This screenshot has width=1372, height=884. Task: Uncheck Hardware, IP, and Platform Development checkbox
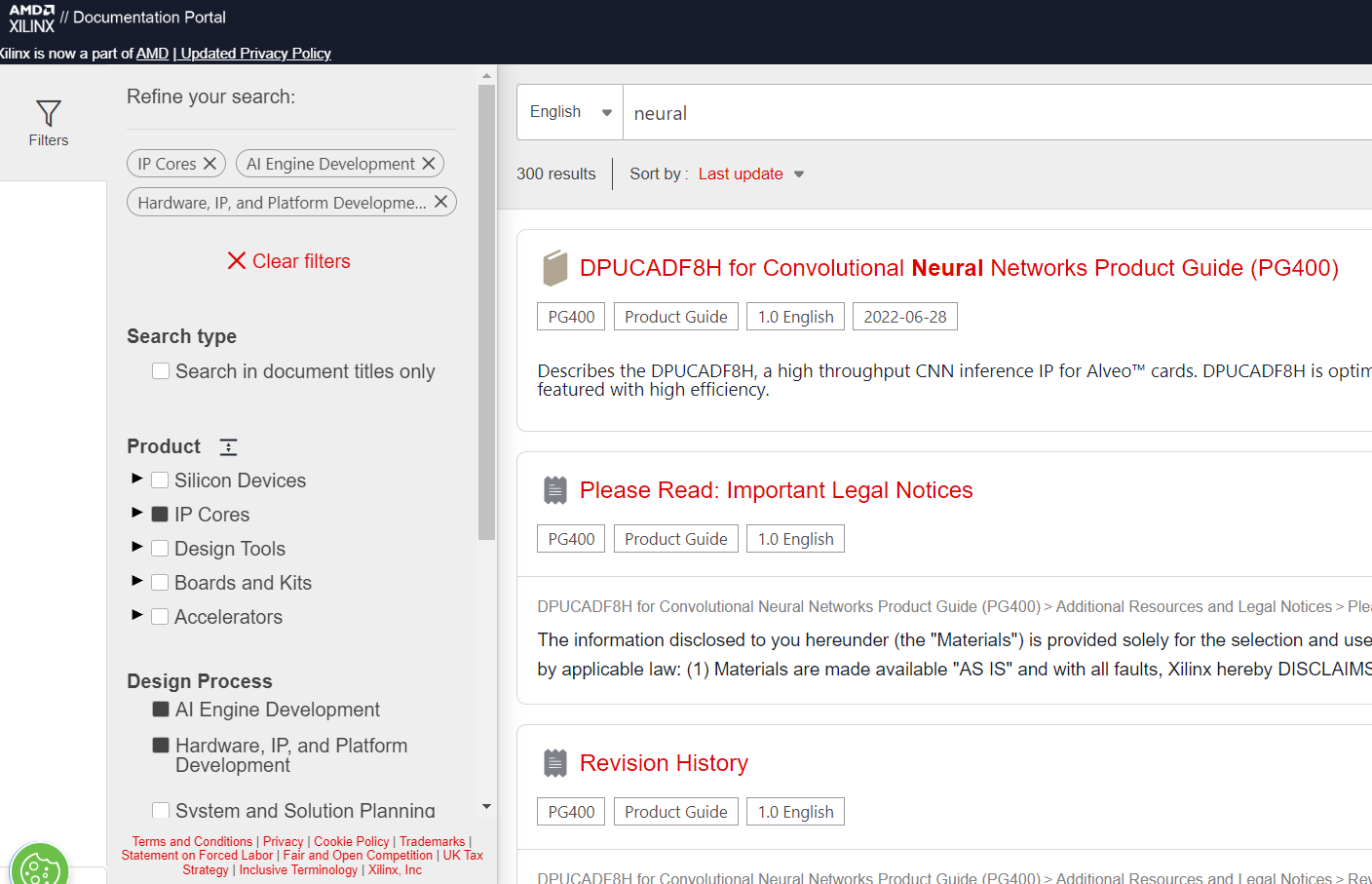point(161,746)
